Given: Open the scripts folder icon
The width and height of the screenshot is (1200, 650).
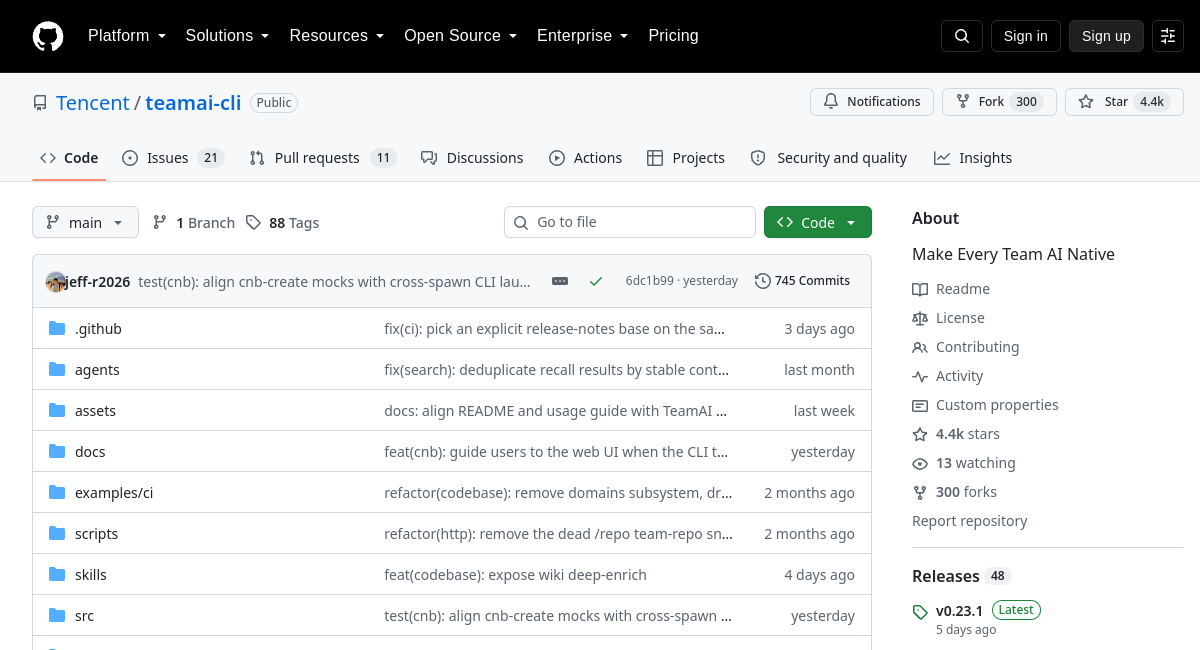Looking at the screenshot, I should [x=57, y=534].
